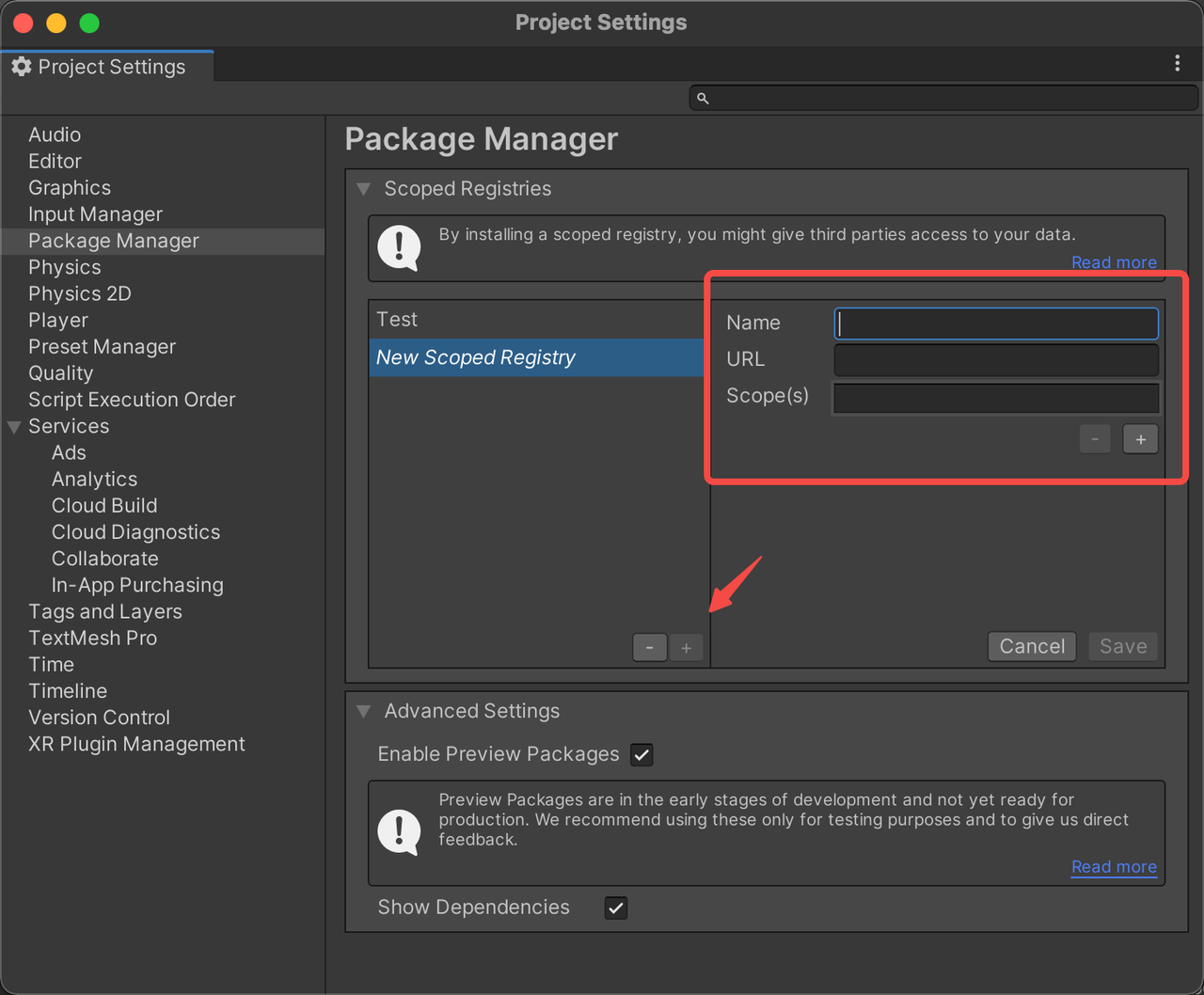1204x995 pixels.
Task: Click the scoped registry warning icon
Action: click(x=399, y=248)
